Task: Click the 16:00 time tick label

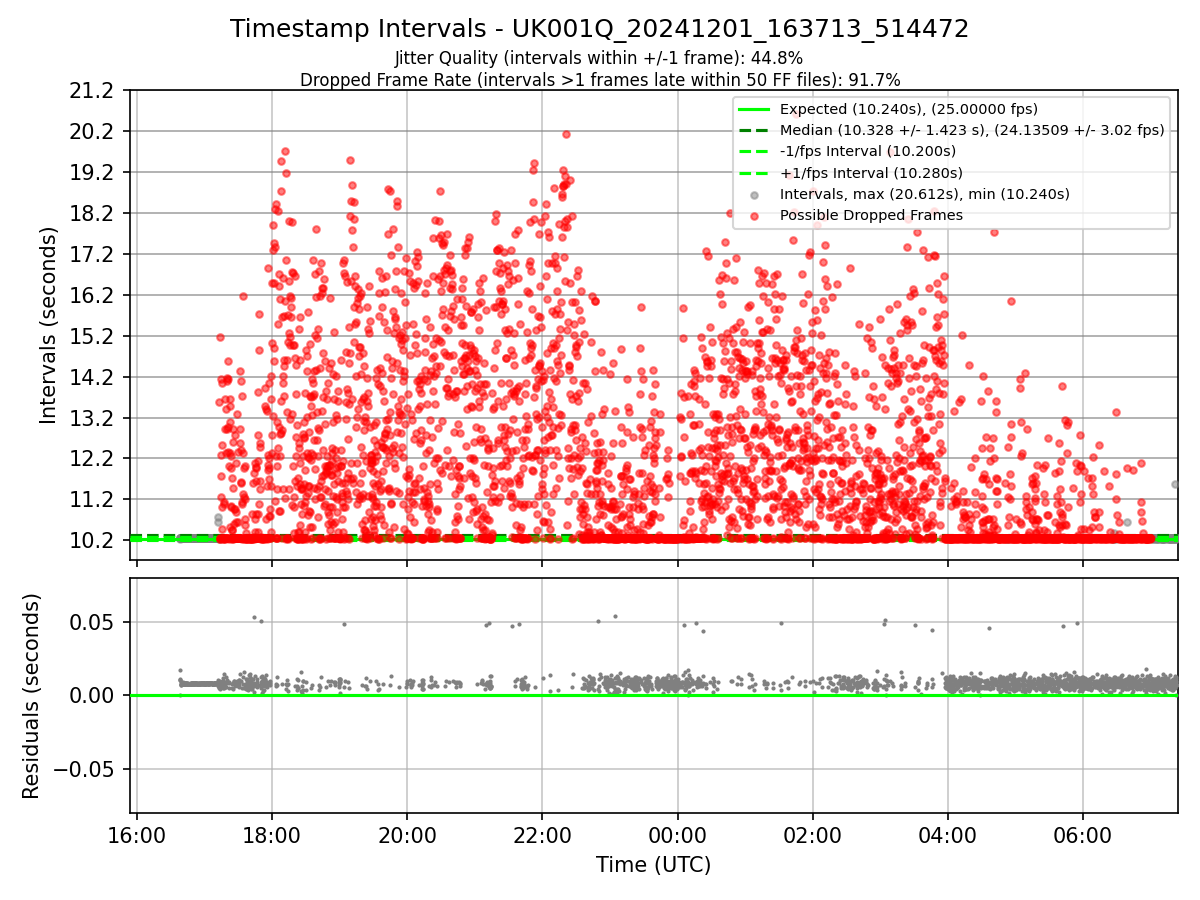Action: click(x=137, y=834)
